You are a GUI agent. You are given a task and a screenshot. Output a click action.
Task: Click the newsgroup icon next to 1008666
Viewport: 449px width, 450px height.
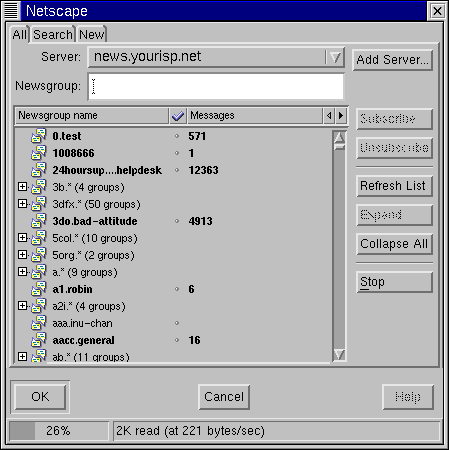pyautogui.click(x=39, y=153)
